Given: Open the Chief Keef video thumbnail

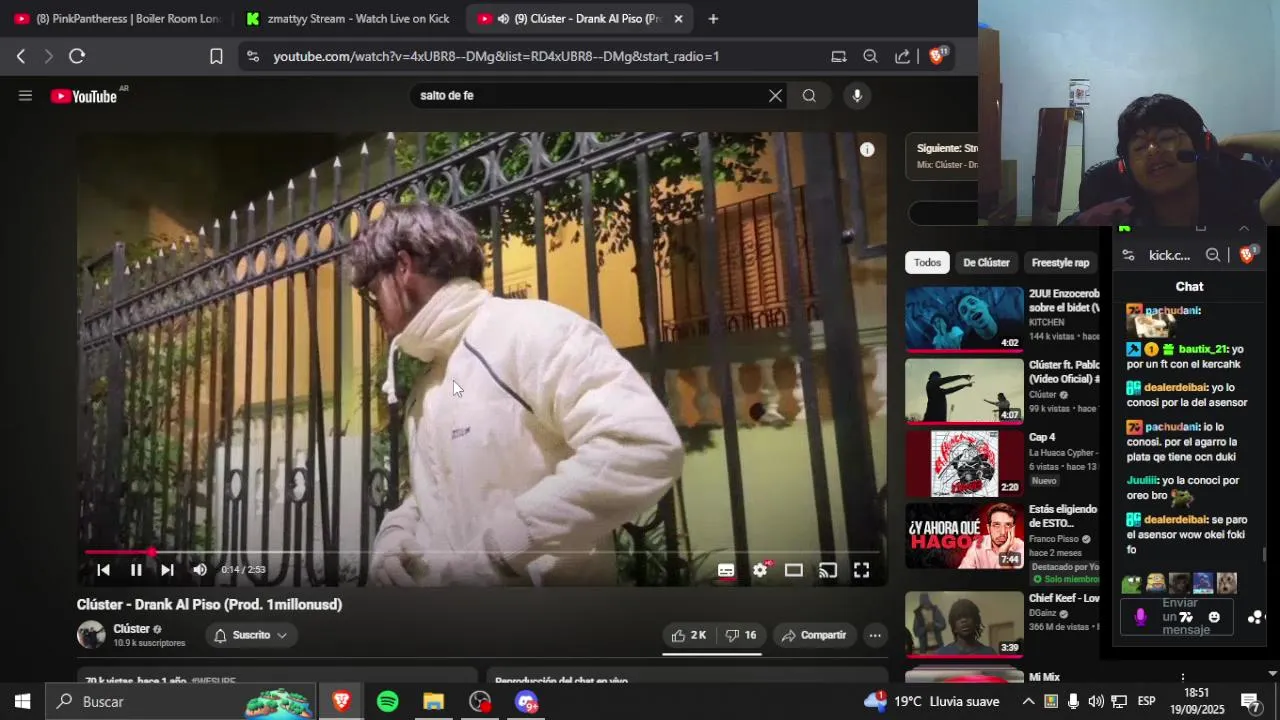Looking at the screenshot, I should pos(964,623).
